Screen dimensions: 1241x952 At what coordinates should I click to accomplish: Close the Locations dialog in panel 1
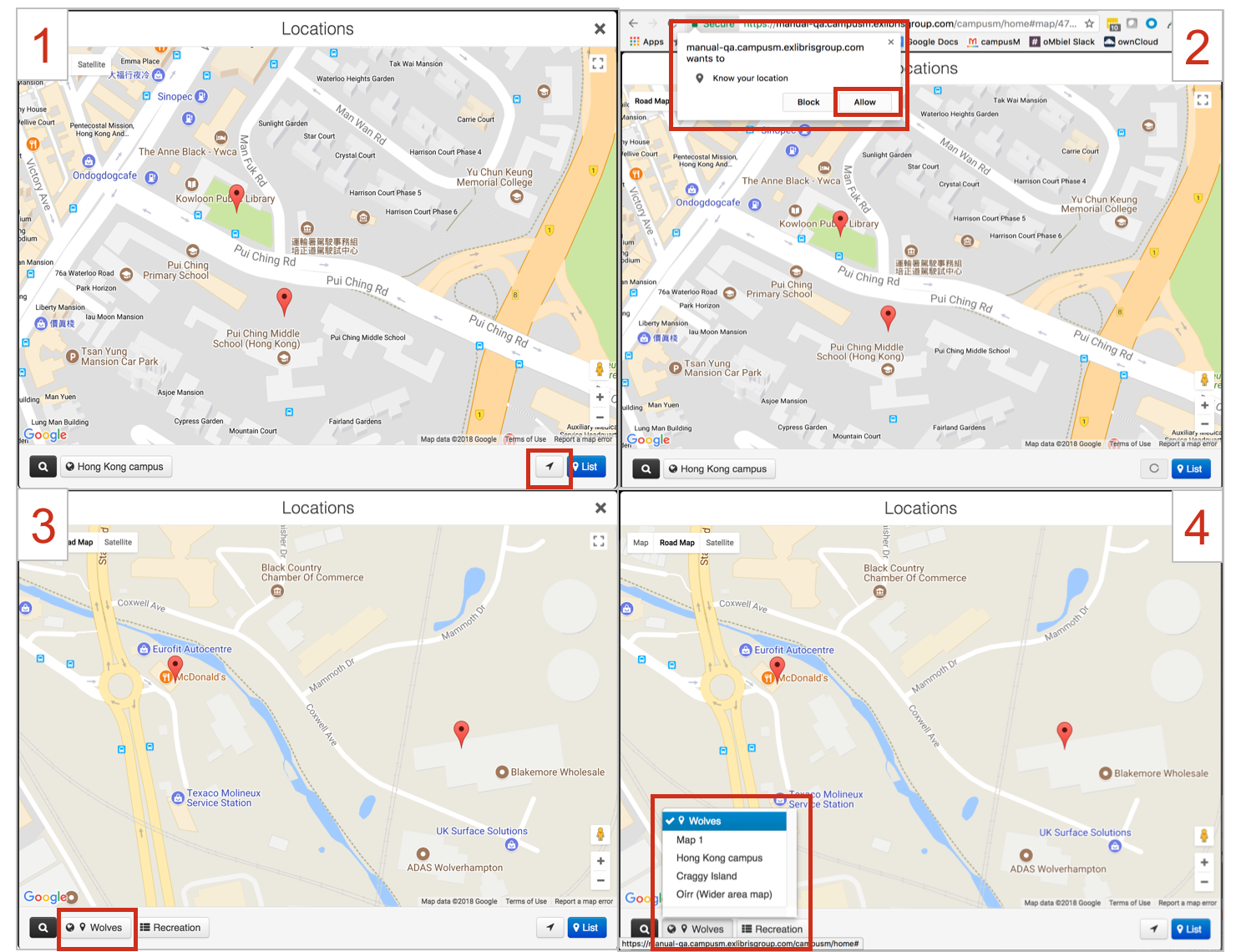[x=600, y=29]
